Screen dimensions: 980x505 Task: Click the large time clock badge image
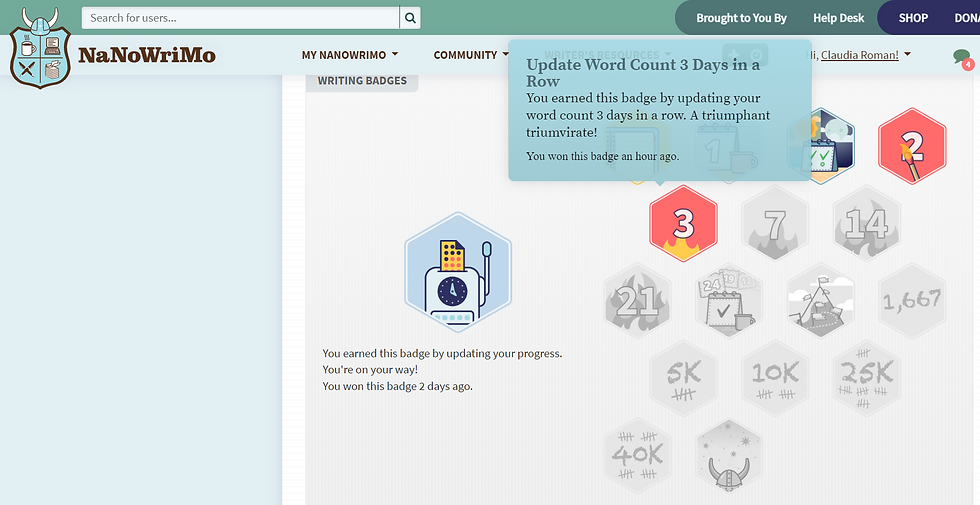point(458,272)
